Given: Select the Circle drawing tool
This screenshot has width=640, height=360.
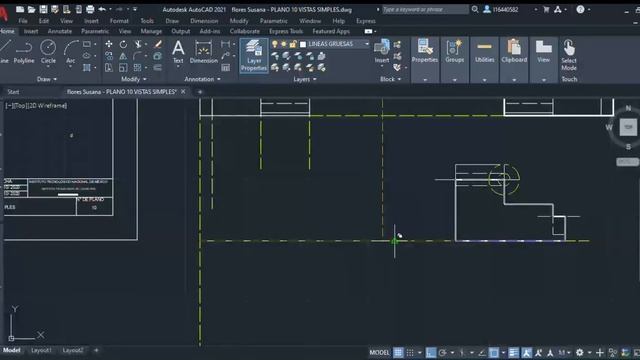Looking at the screenshot, I should click(48, 52).
